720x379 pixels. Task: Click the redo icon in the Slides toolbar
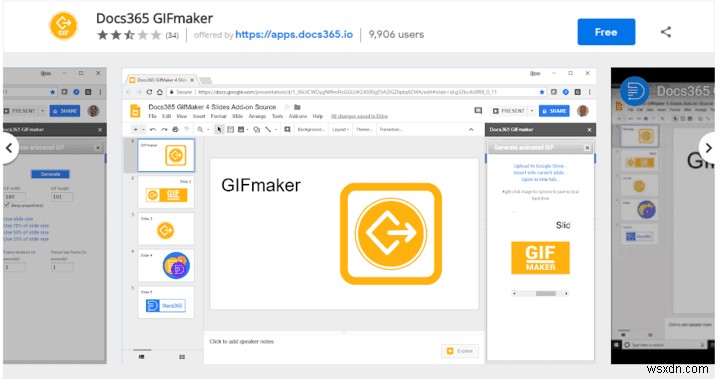pos(164,130)
